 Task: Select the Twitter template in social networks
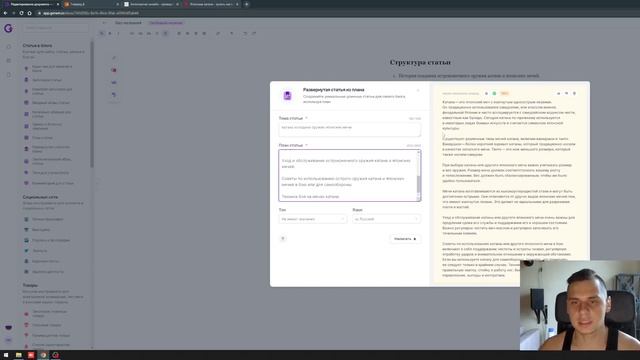coord(40,251)
